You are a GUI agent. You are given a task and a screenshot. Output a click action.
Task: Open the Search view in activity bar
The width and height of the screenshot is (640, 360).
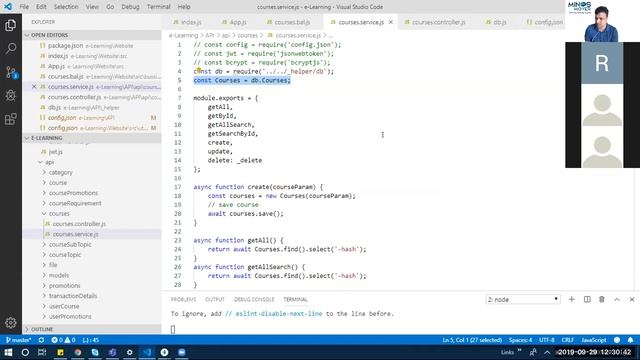(11, 49)
